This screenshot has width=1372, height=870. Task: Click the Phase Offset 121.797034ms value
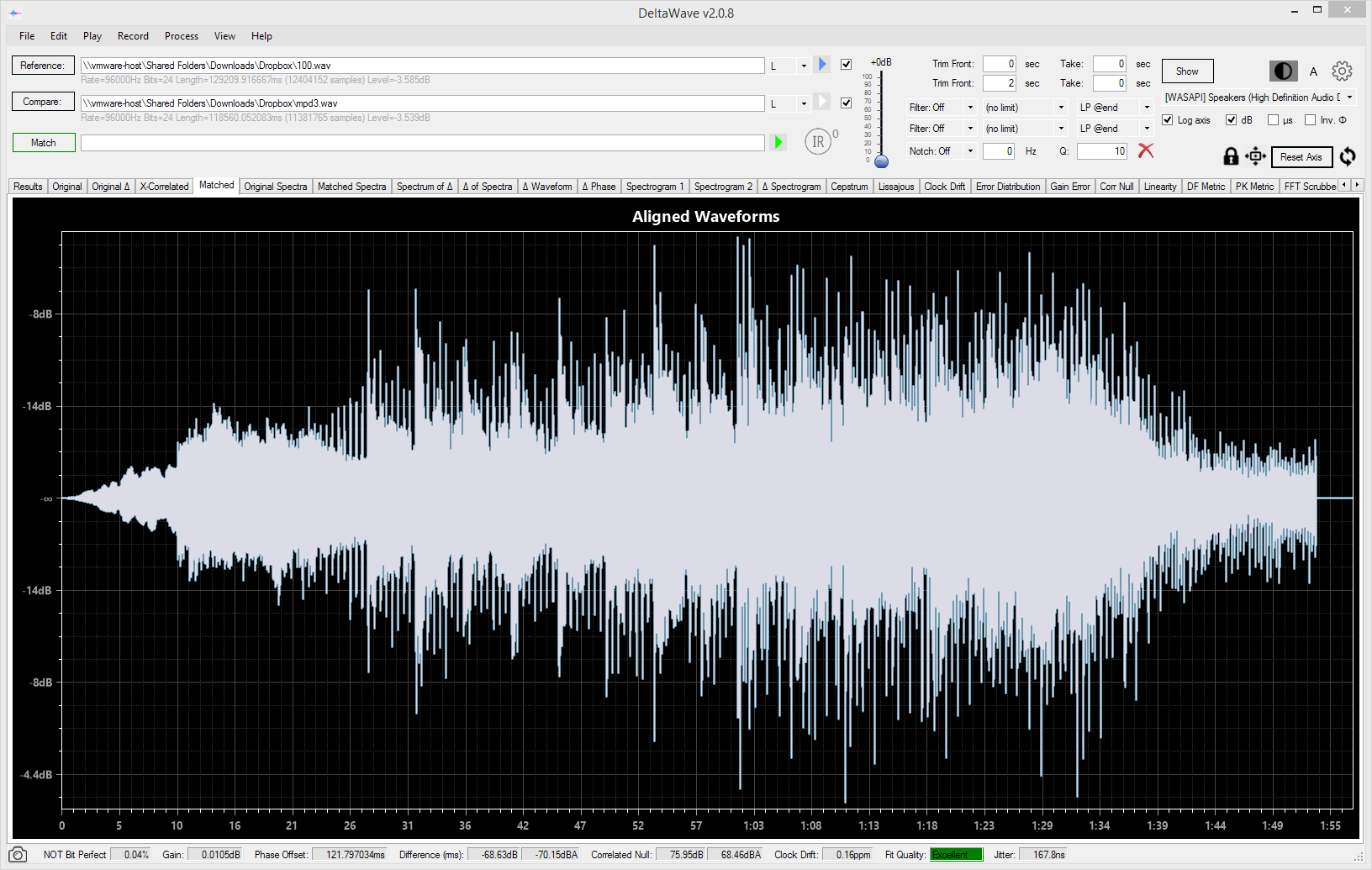(349, 855)
